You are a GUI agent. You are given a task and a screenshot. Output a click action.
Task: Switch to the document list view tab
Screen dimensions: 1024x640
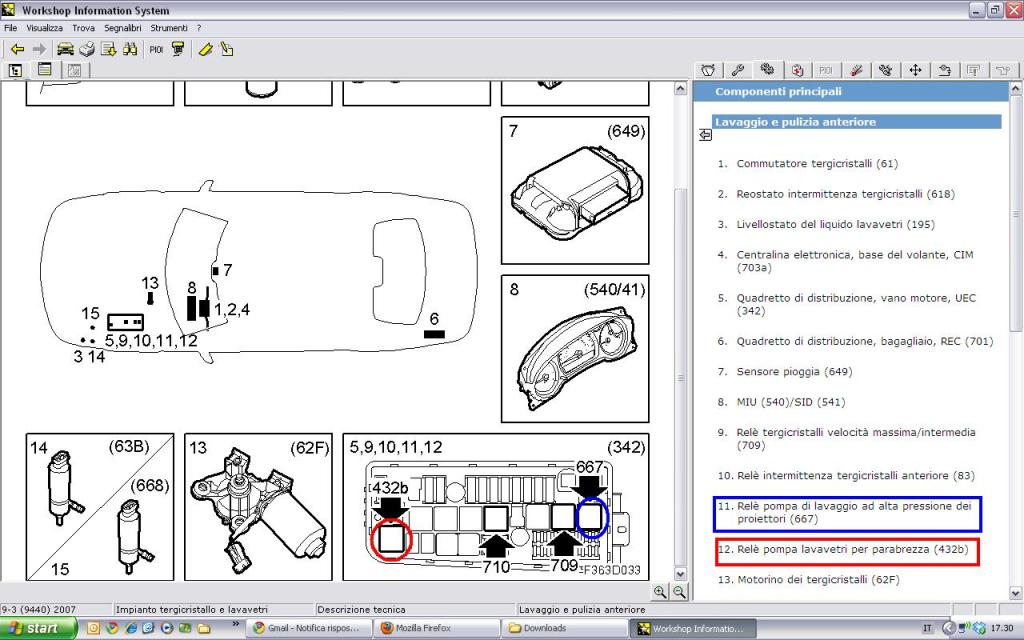(x=44, y=70)
